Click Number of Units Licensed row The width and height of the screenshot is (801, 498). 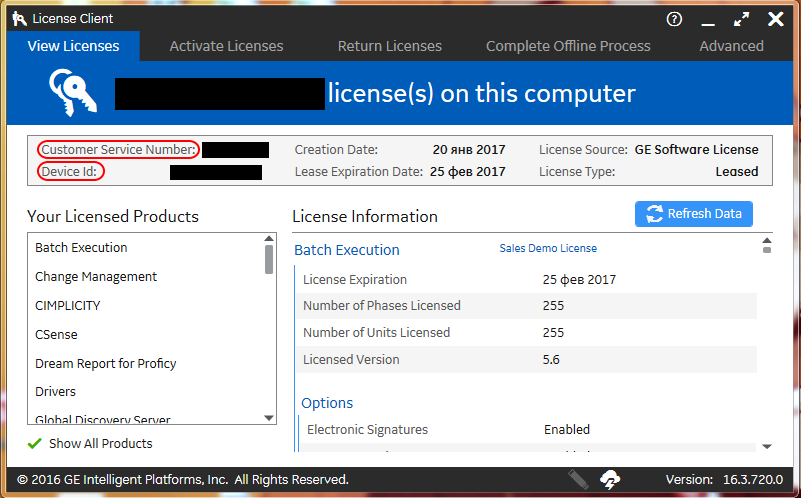[527, 333]
